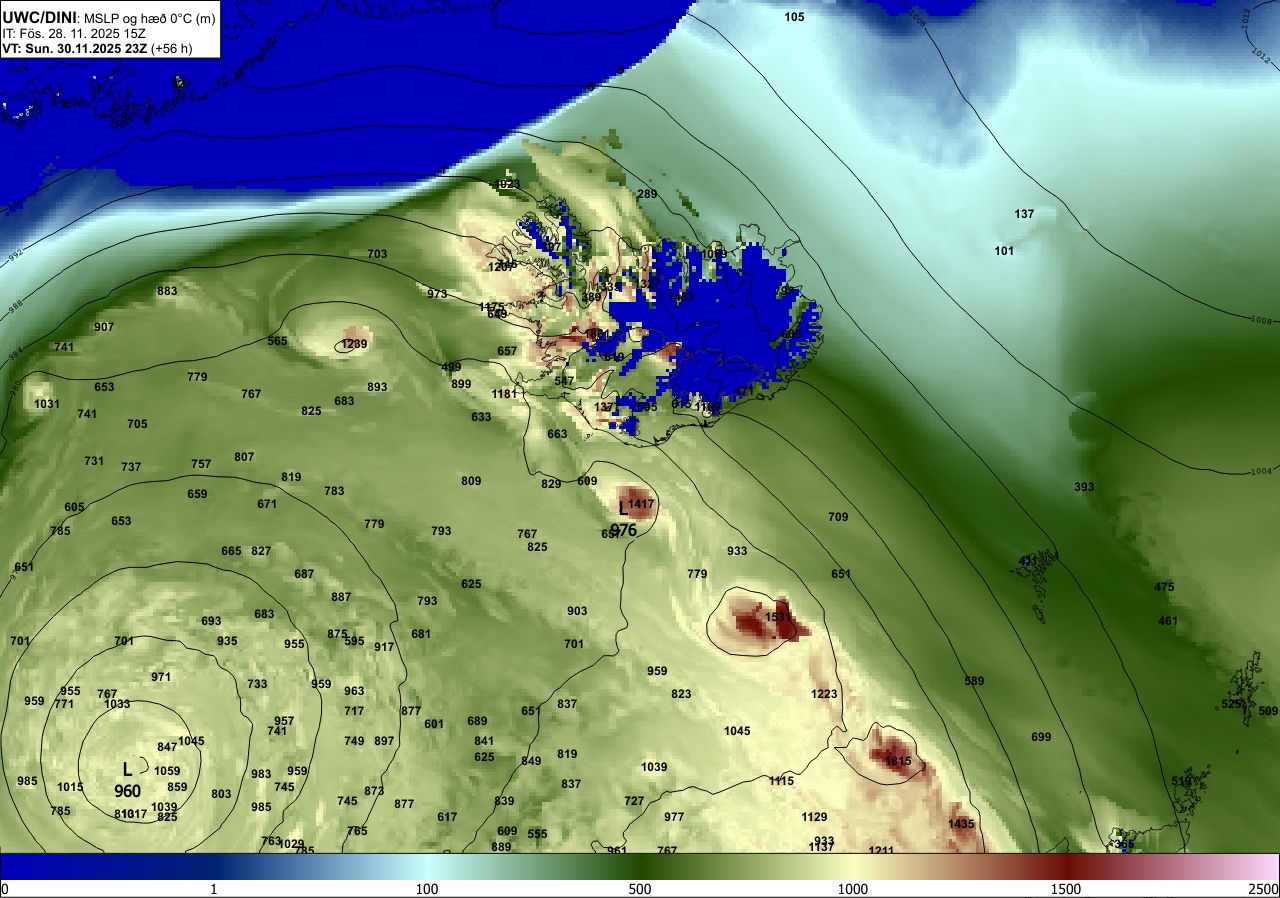
Task: Click the height value 101
Action: tap(1005, 251)
